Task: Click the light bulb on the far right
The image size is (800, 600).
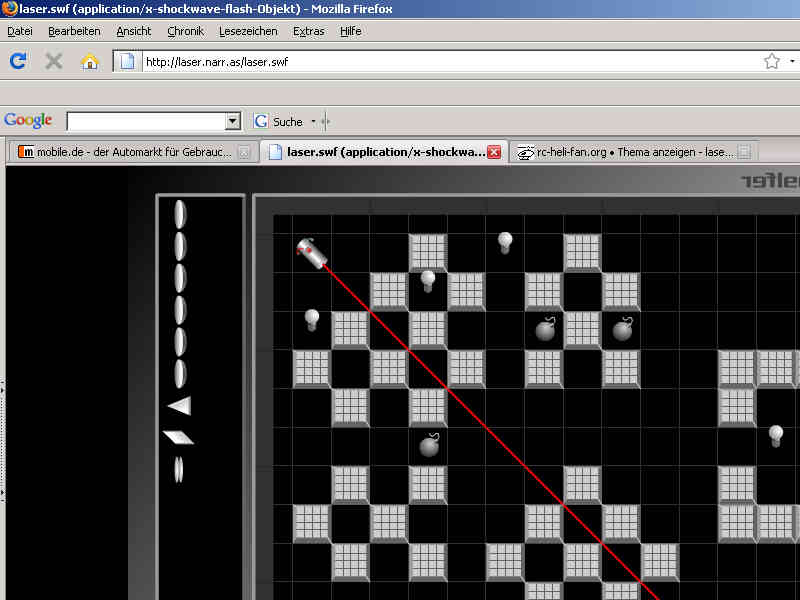Action: (x=775, y=436)
